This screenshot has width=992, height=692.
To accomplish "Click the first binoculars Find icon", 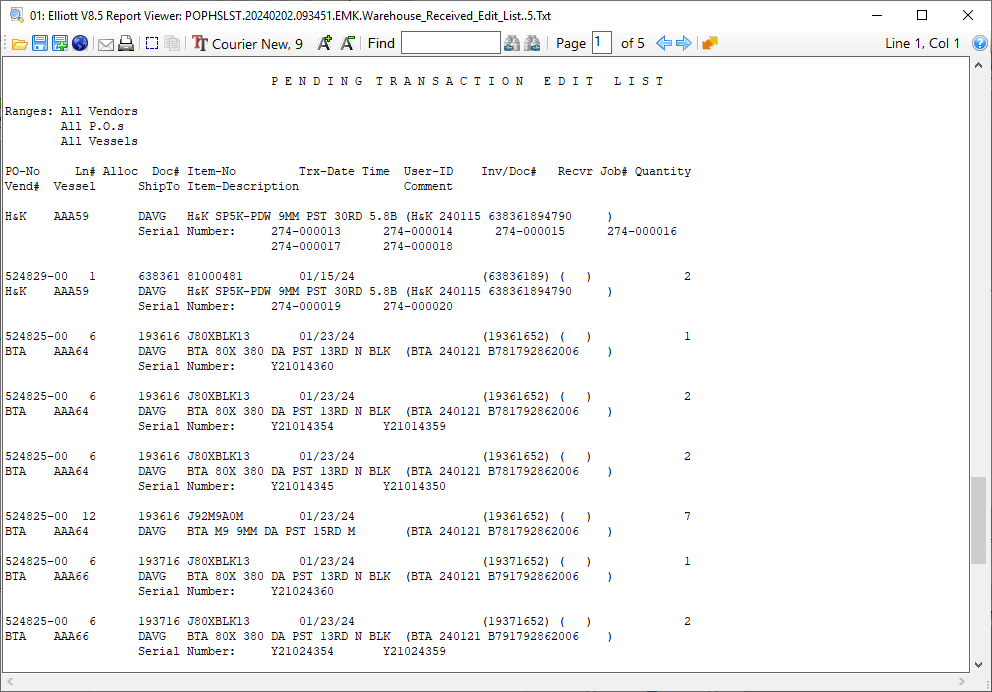I will click(x=512, y=43).
